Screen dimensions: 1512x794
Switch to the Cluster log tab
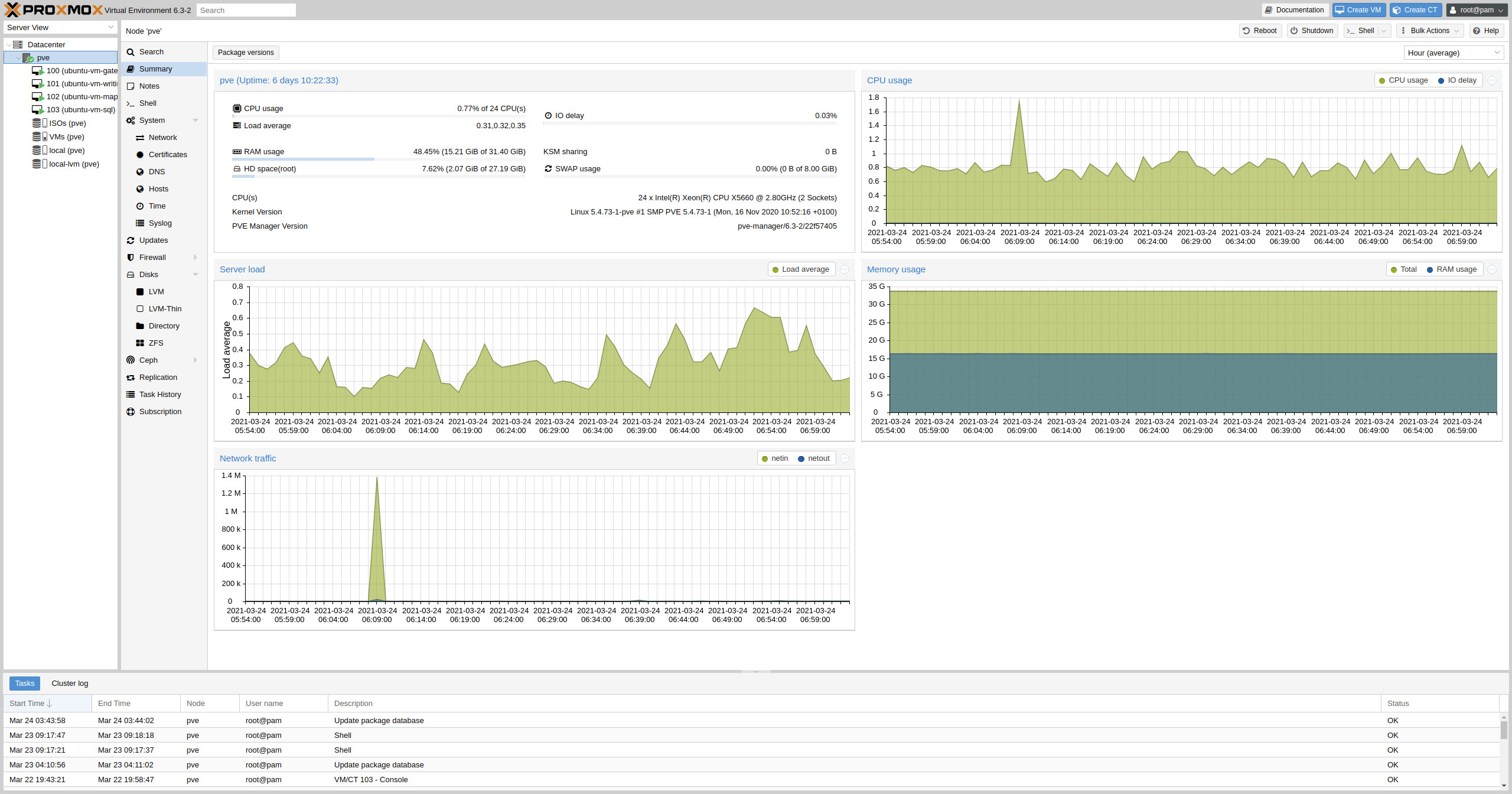(70, 684)
